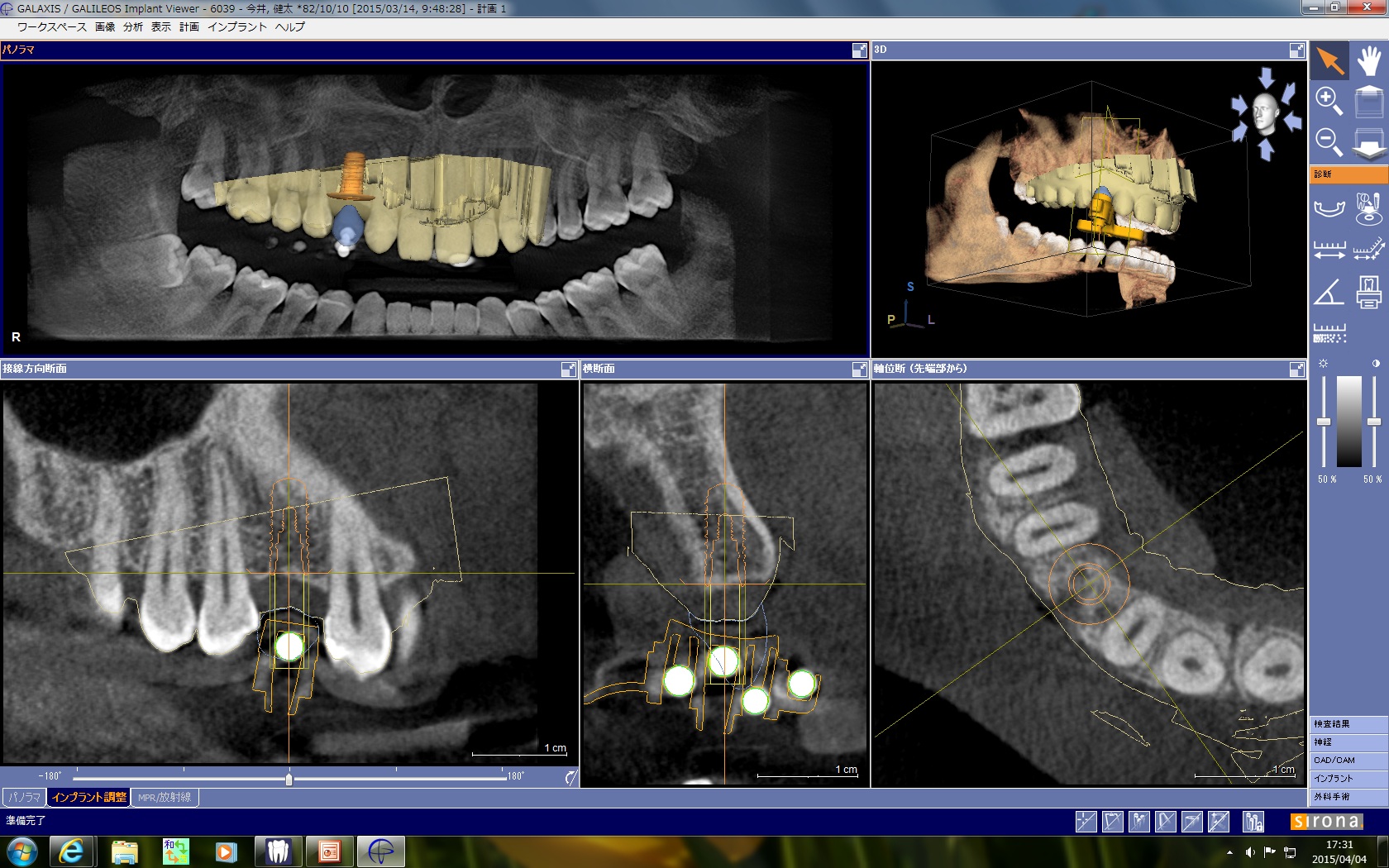1389x868 pixels.
Task: Click the implant rotation angle slider handle
Action: (x=289, y=778)
